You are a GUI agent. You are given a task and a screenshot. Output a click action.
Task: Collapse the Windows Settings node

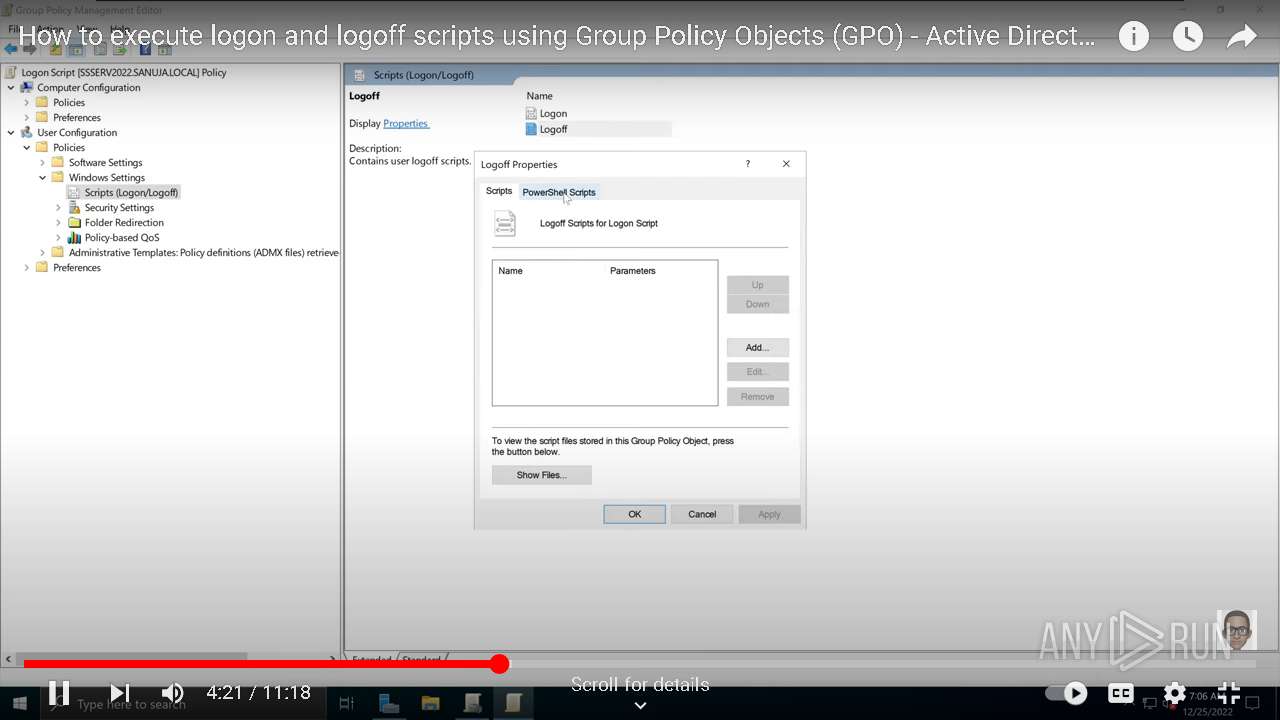pos(43,177)
